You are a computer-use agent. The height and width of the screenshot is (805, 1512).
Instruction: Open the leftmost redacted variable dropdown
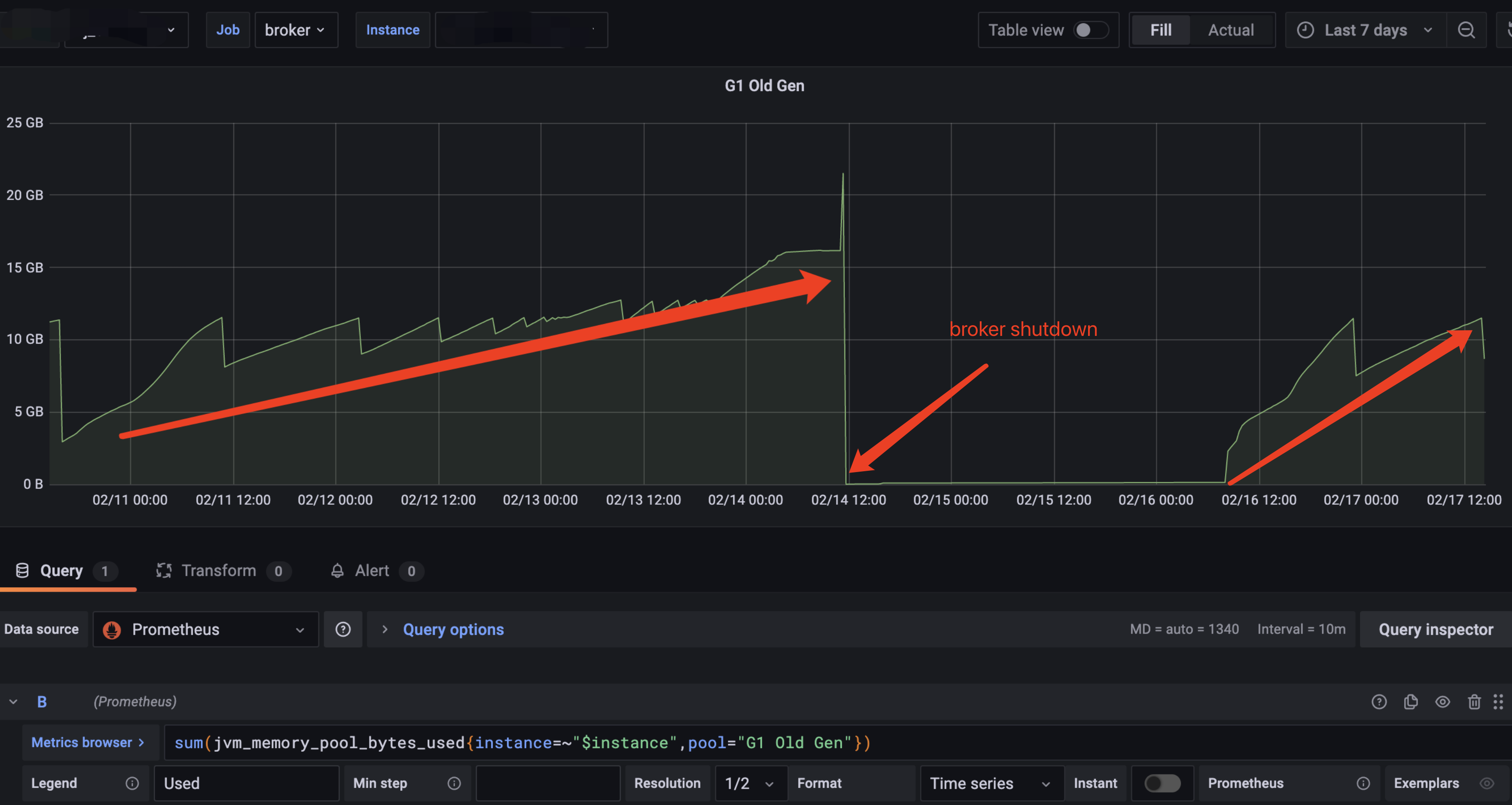(126, 30)
